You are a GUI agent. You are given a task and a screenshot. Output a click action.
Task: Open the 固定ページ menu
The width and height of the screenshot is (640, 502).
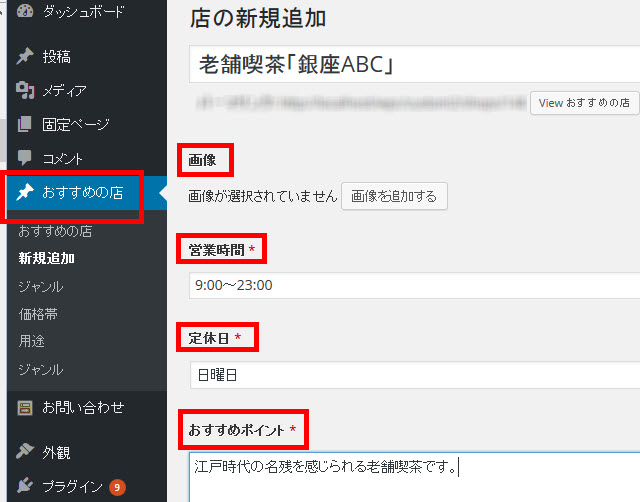pos(76,124)
